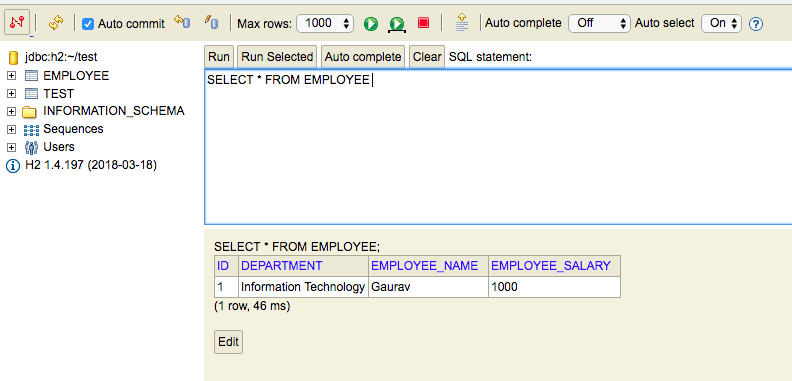The height and width of the screenshot is (381, 792).
Task: Click the green Run play icon
Action: coord(371,23)
